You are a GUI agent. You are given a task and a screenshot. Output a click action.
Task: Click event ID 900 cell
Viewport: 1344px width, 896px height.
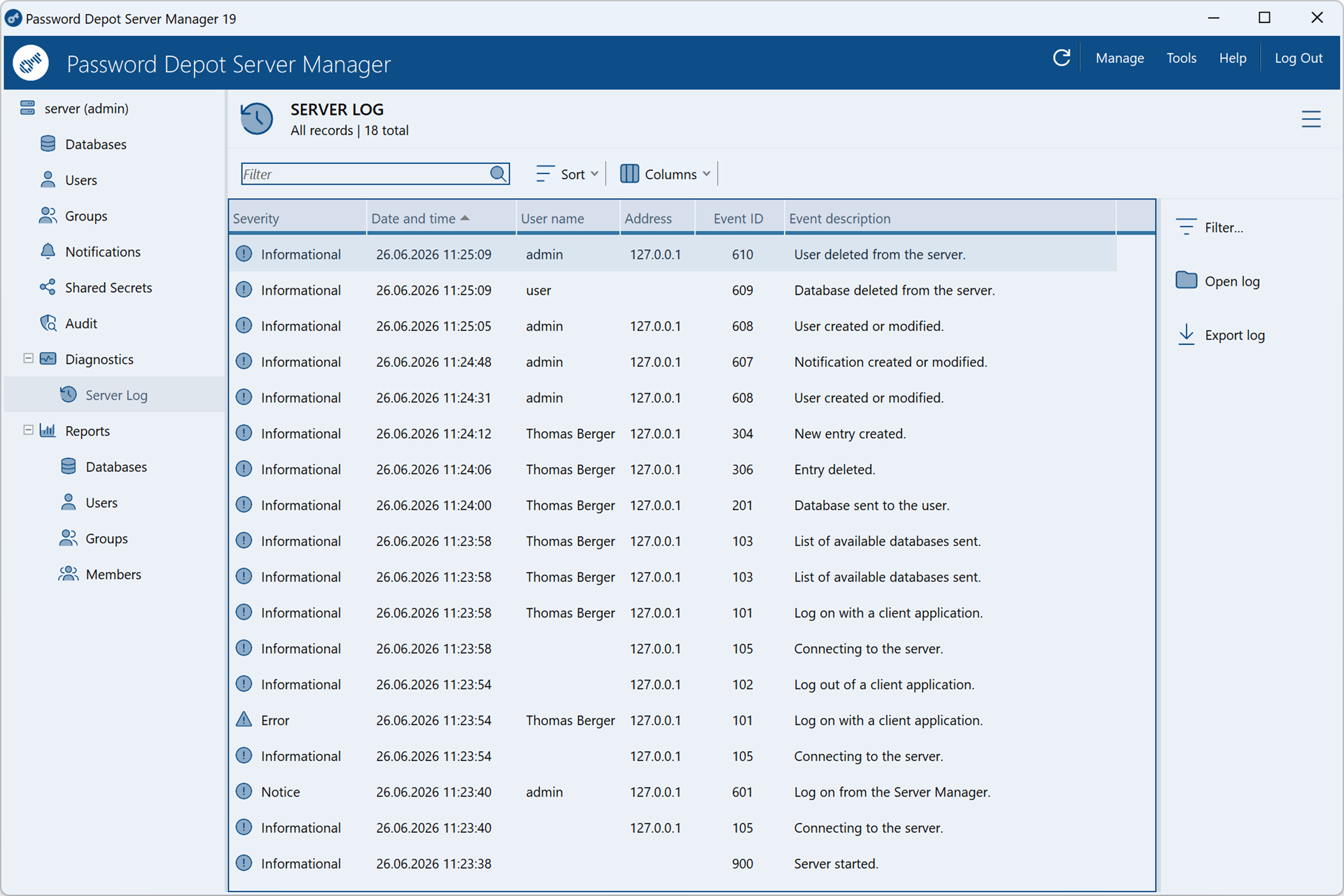(742, 863)
